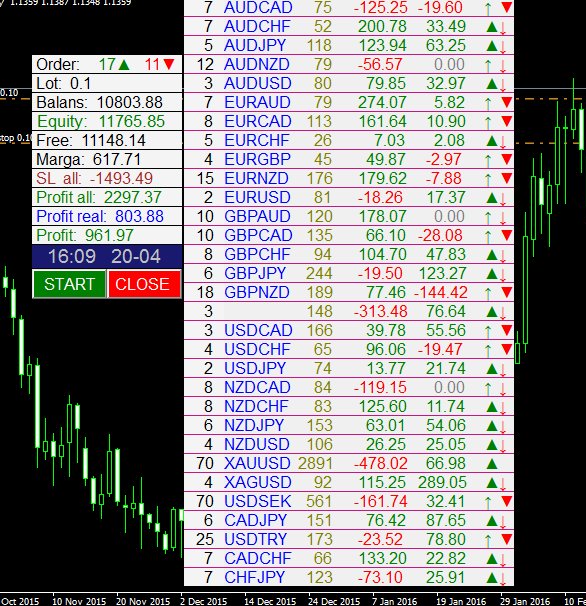Screen dimensions: 586x606
Task: Click the red down arrow in AUDJPY row
Action: click(x=503, y=46)
